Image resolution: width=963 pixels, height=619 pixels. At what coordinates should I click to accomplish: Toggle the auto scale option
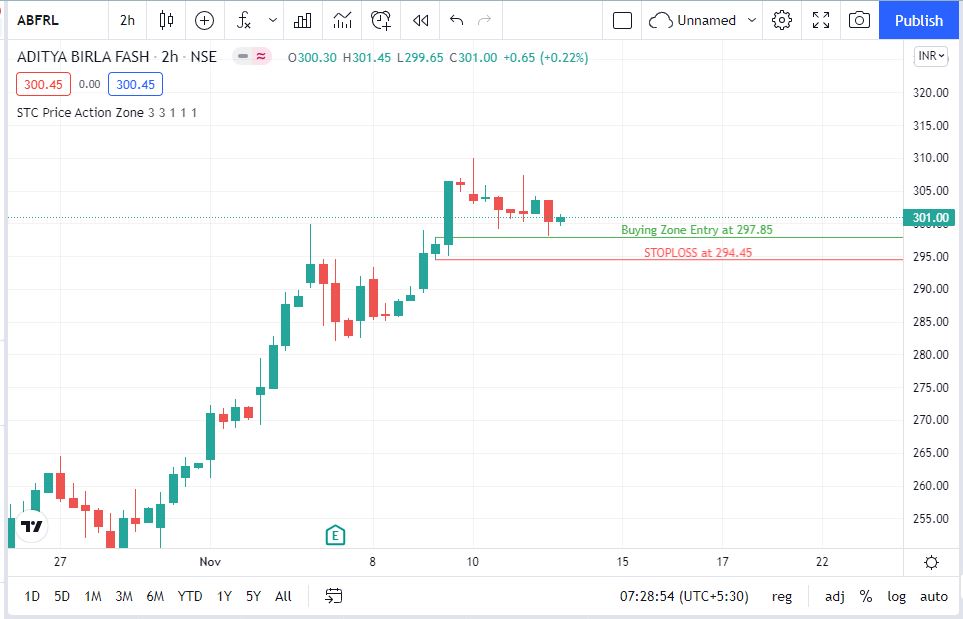point(933,596)
